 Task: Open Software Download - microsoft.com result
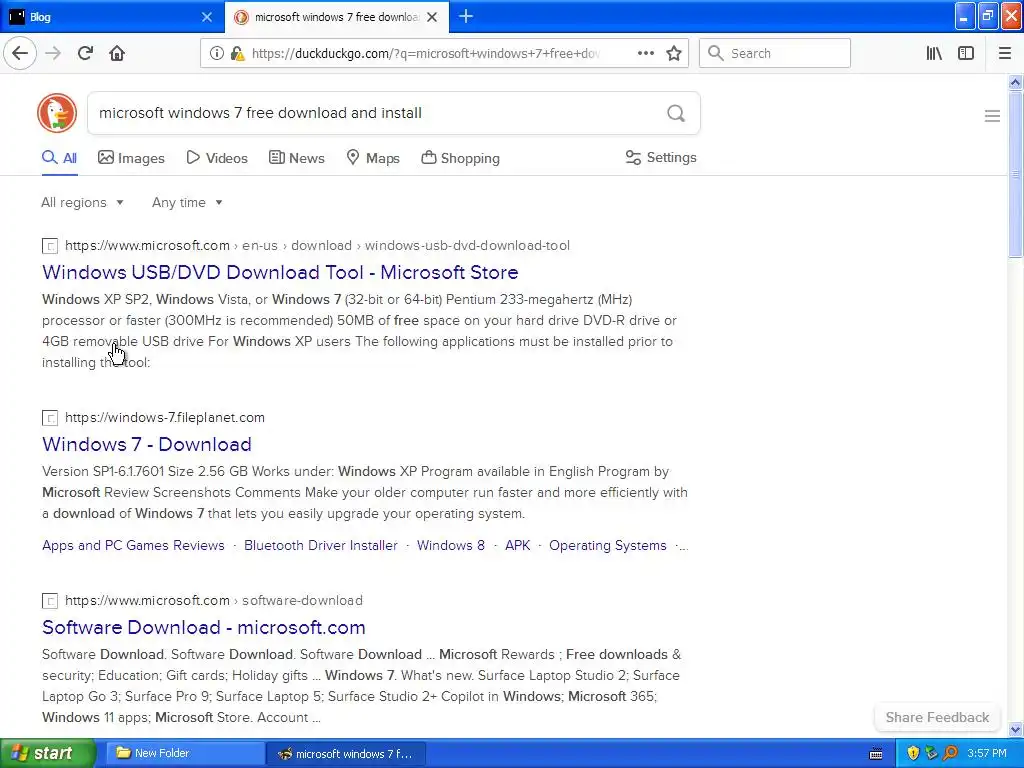tap(204, 627)
